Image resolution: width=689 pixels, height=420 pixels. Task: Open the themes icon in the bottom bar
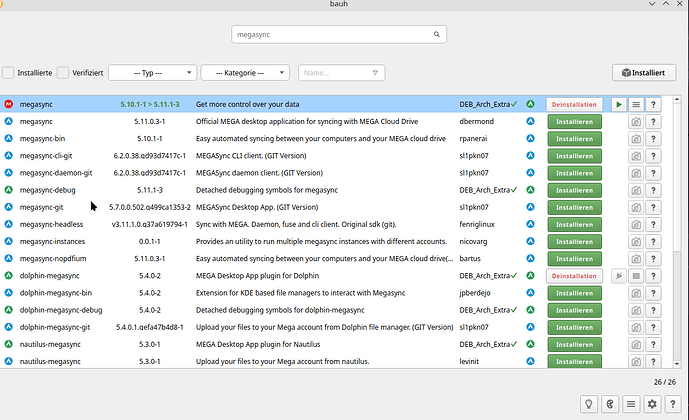pos(610,404)
